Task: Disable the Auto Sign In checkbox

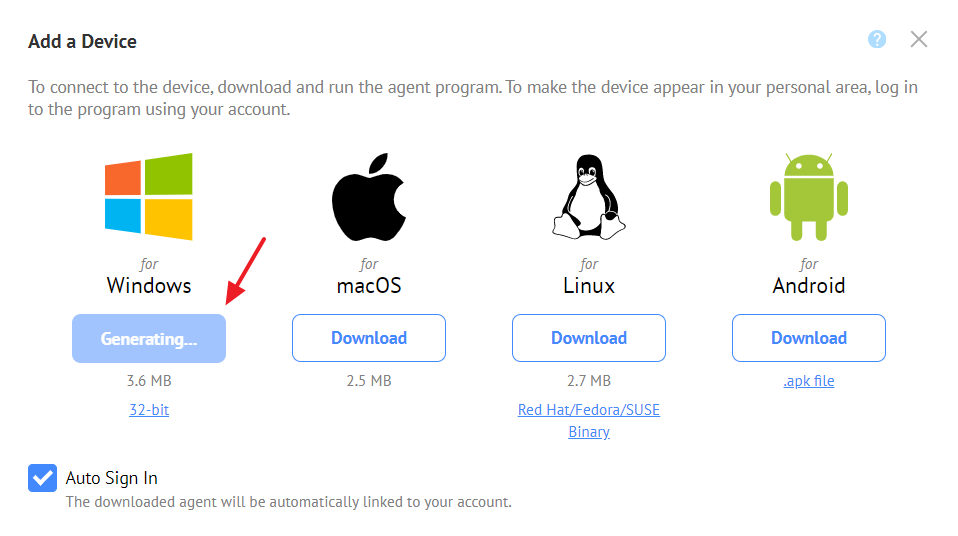Action: click(42, 478)
